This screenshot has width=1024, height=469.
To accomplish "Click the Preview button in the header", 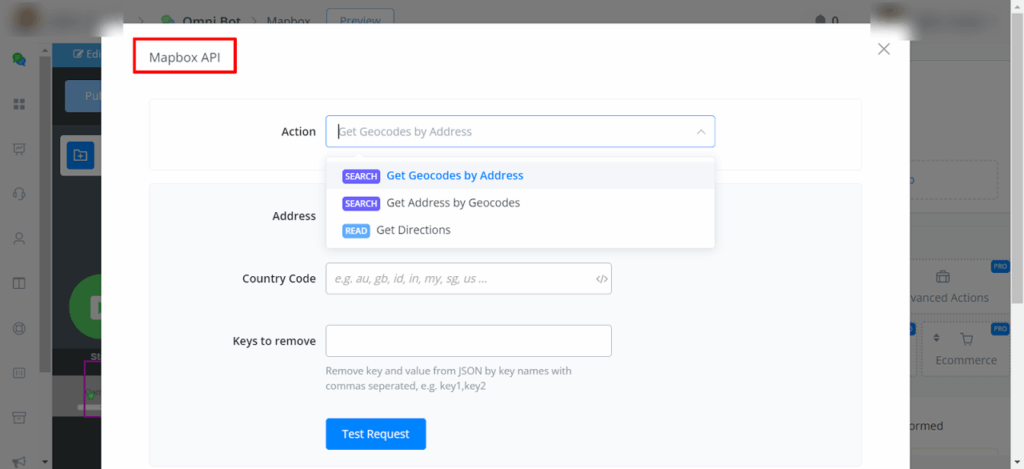I will click(360, 19).
